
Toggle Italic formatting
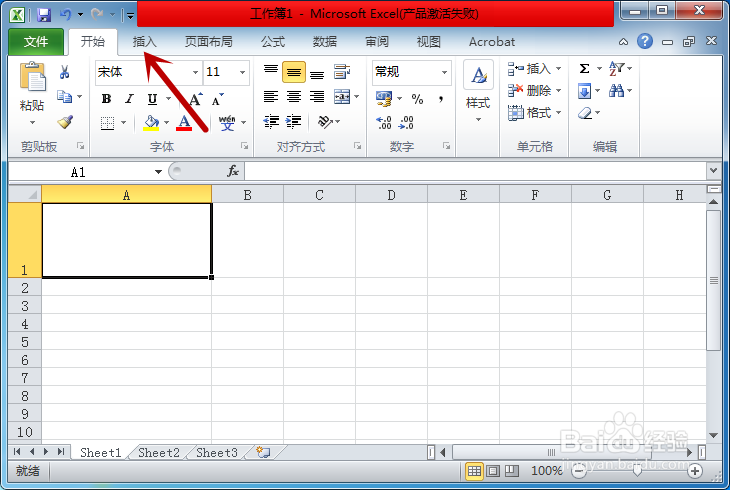(129, 99)
